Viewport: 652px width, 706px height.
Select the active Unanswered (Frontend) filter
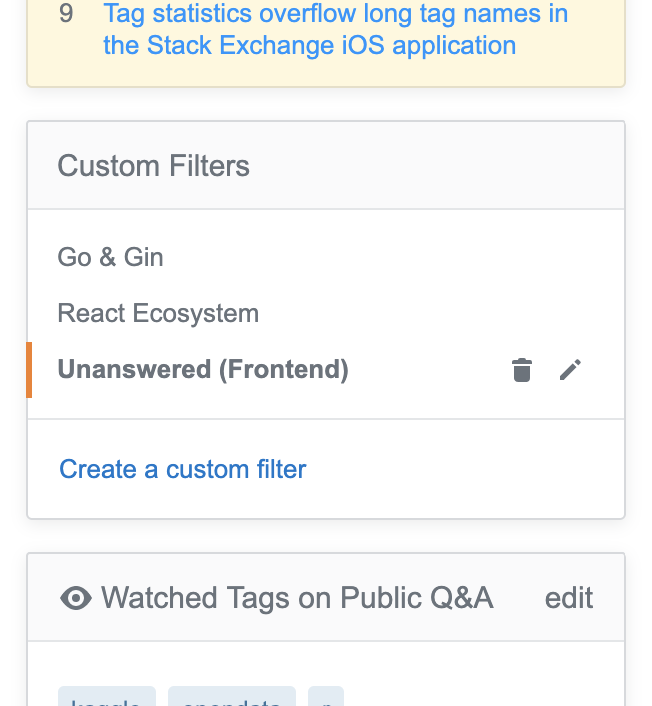[x=203, y=370]
